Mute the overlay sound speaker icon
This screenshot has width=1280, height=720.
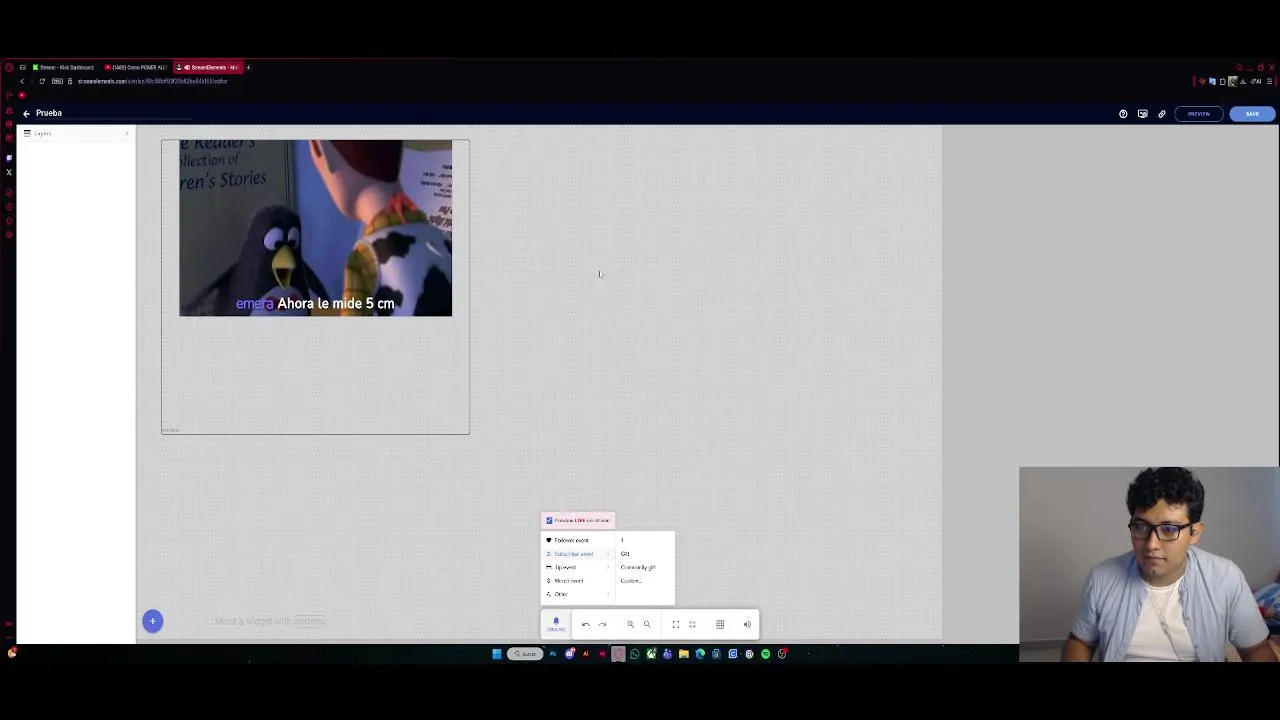pos(747,624)
